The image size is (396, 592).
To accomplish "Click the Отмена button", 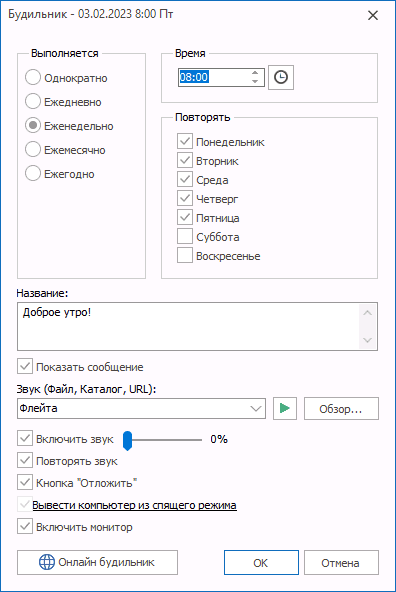I will point(341,563).
